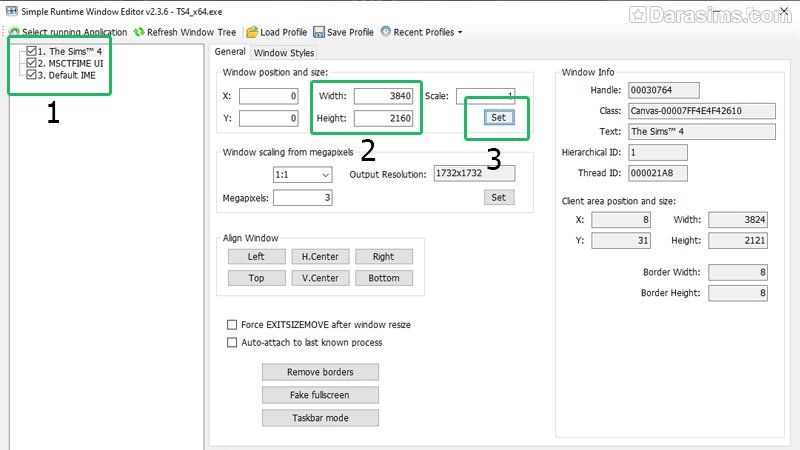This screenshot has width=800, height=450.
Task: Click the Hierarchical ID field
Action: click(x=658, y=153)
